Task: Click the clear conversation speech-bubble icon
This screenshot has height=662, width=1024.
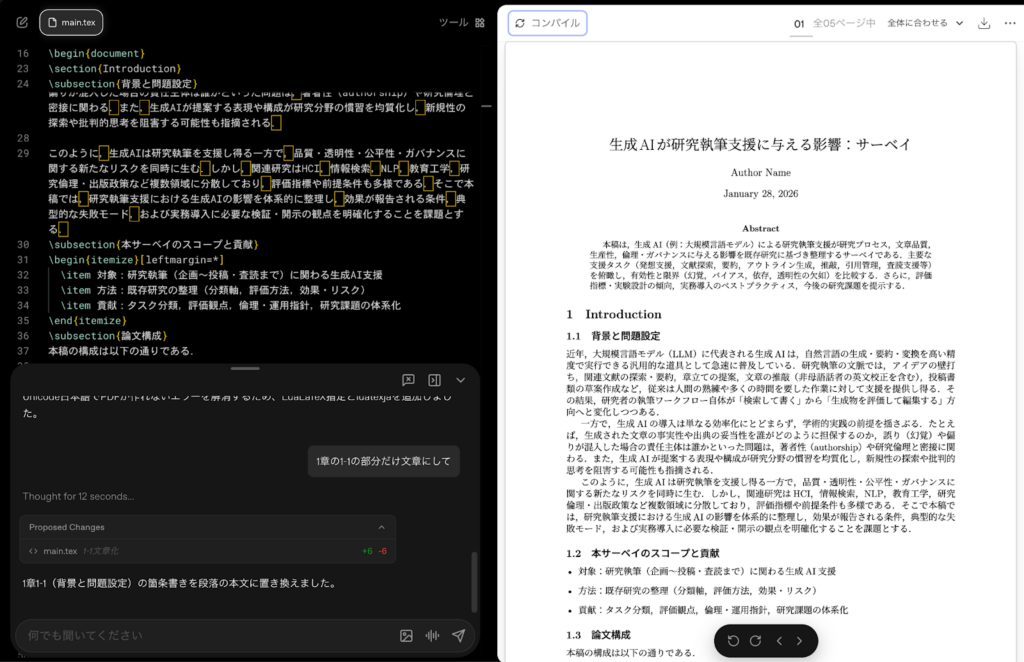Action: [x=407, y=381]
